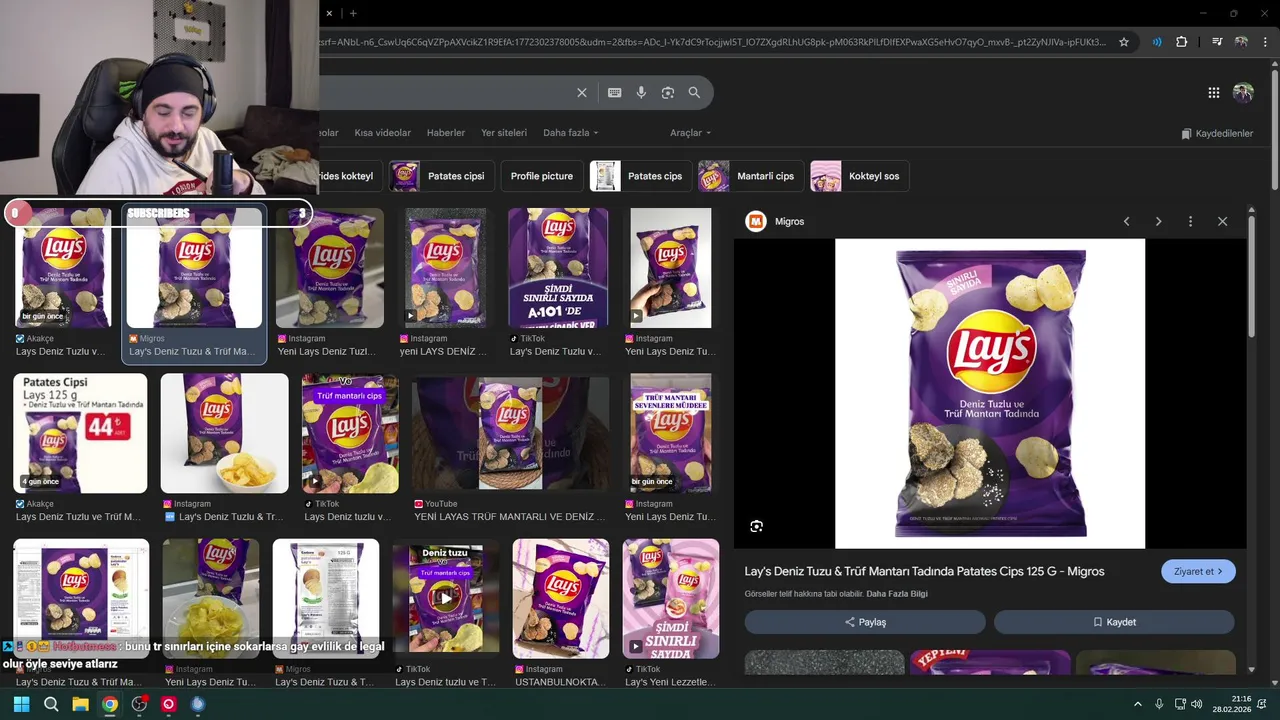Image resolution: width=1280 pixels, height=720 pixels.
Task: Open the Patates Cipsi Lays 125 g Akakçe thumbnail
Action: (x=80, y=433)
